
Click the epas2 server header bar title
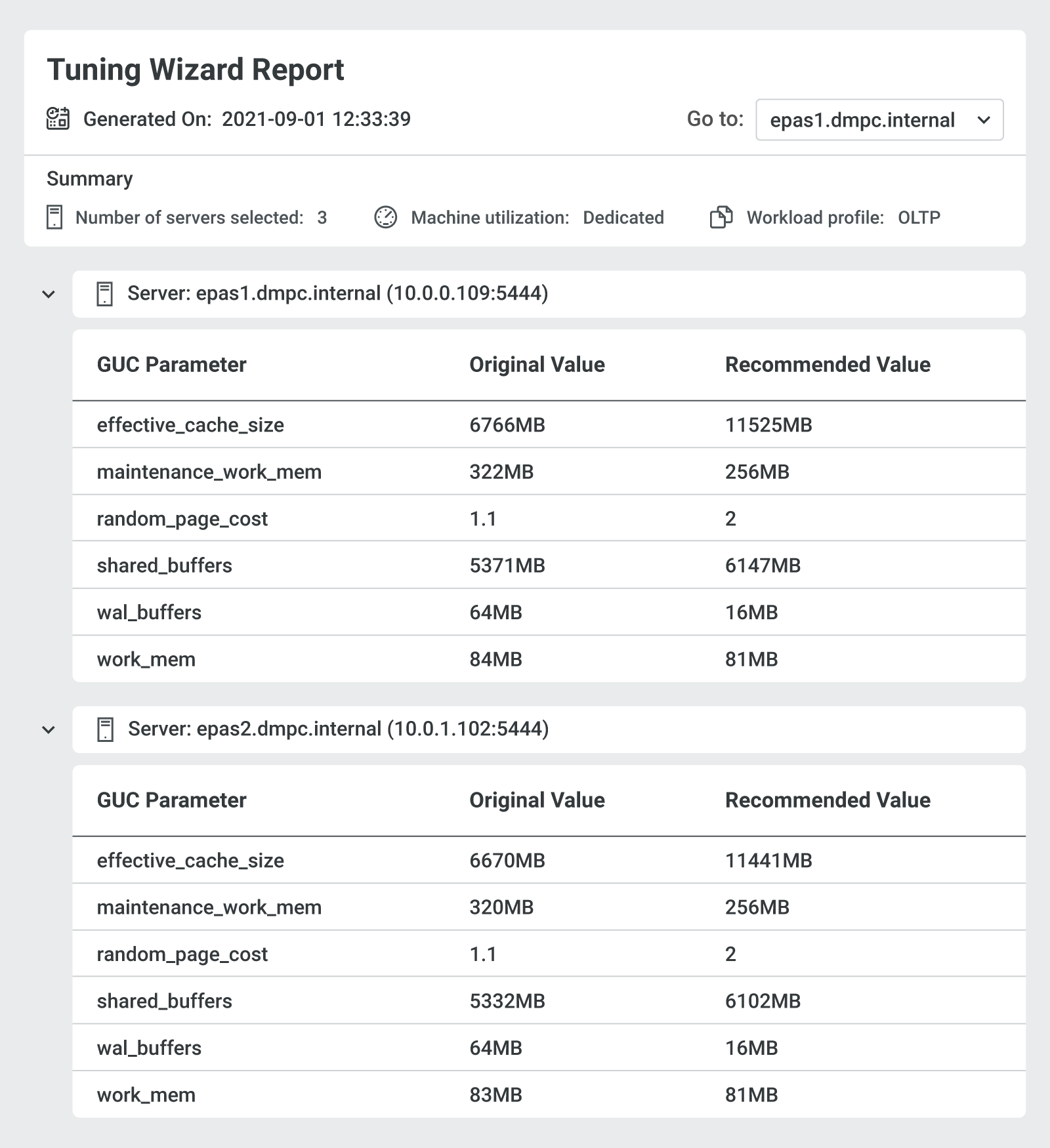pyautogui.click(x=338, y=729)
